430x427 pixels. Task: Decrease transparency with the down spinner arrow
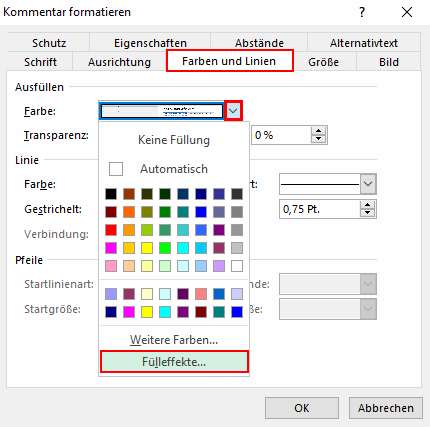[x=319, y=139]
